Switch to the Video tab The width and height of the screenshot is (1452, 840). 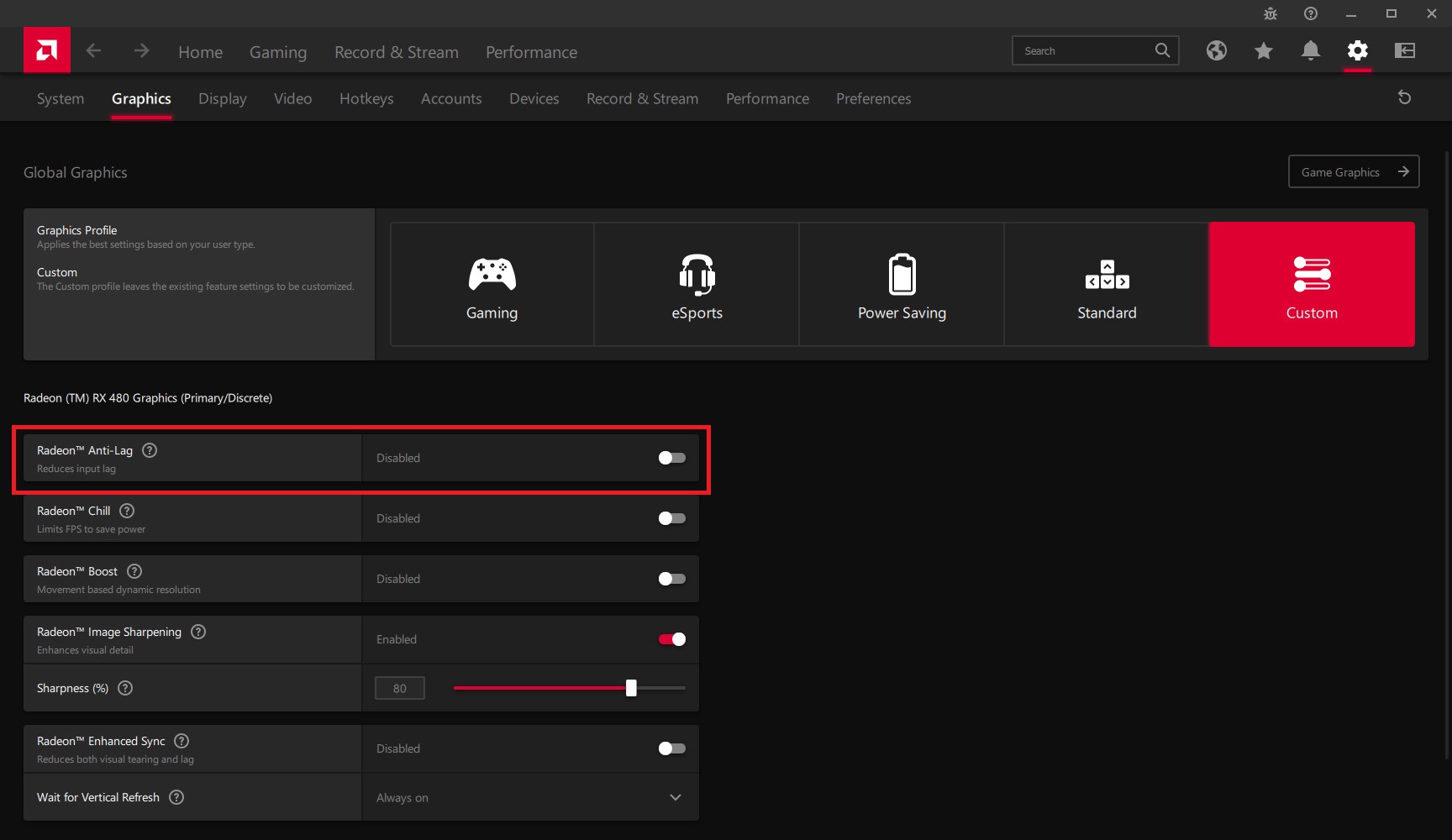click(292, 98)
